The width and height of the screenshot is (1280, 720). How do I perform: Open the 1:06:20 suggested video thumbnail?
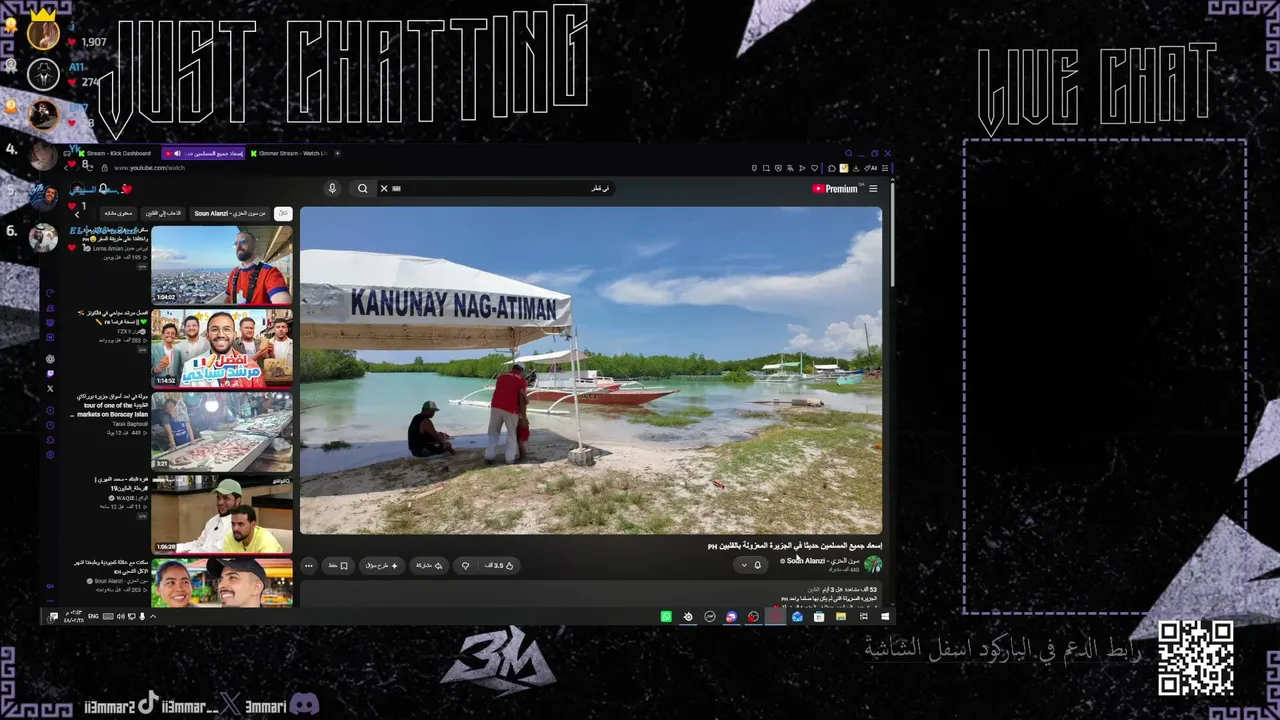tap(222, 514)
